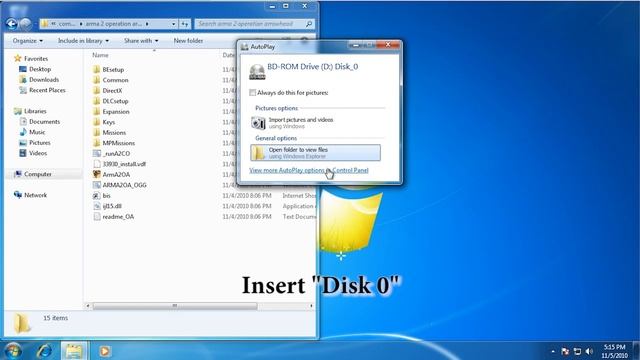Viewport: 640px width, 360px height.
Task: Click the horizontal scrollbar thumb in Explorer
Action: coord(175,306)
